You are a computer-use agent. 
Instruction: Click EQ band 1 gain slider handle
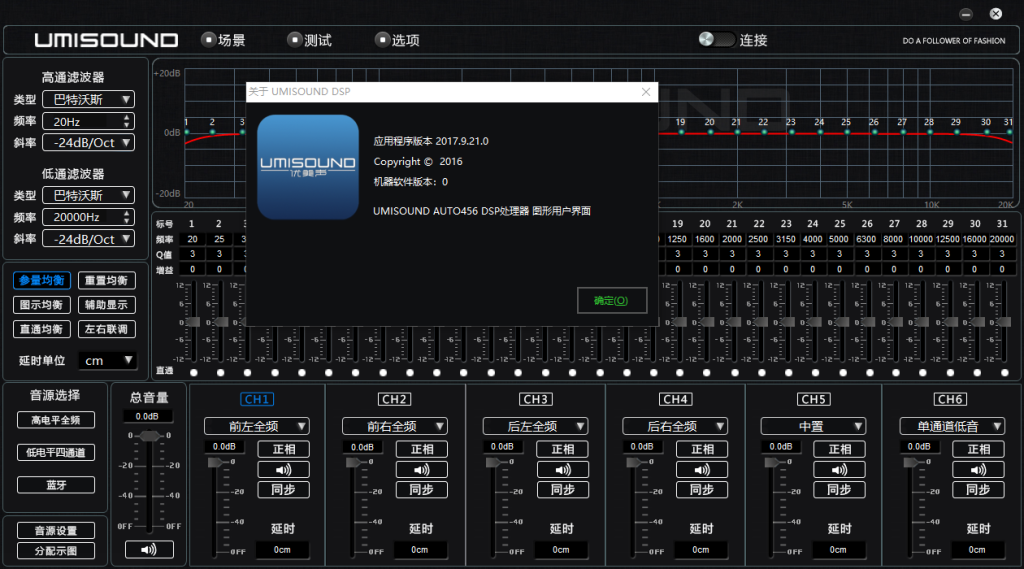pyautogui.click(x=193, y=322)
